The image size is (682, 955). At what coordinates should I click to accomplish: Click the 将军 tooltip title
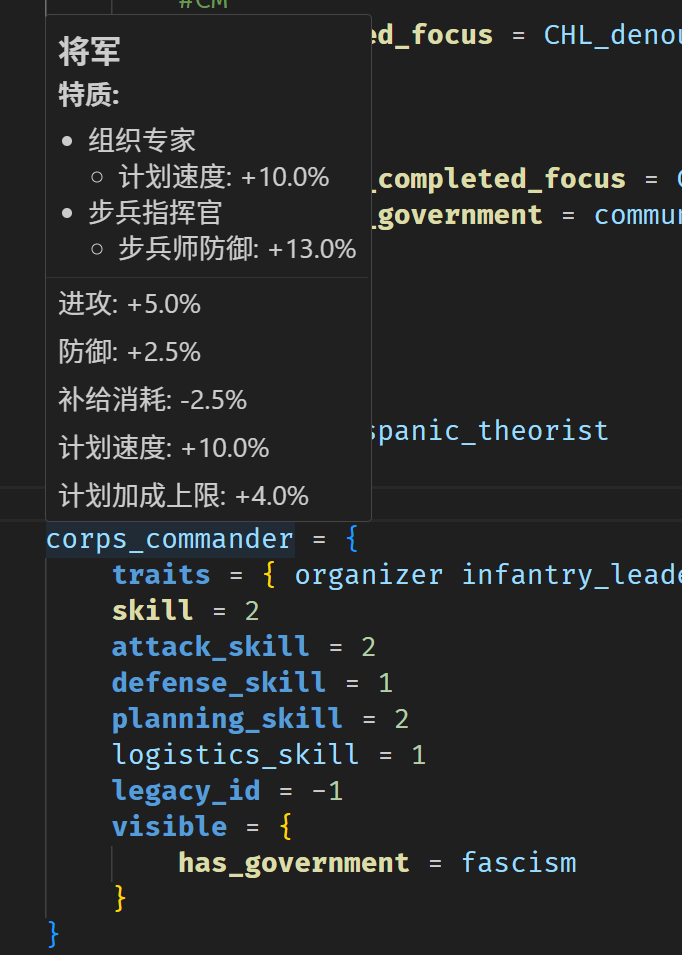pyautogui.click(x=90, y=52)
